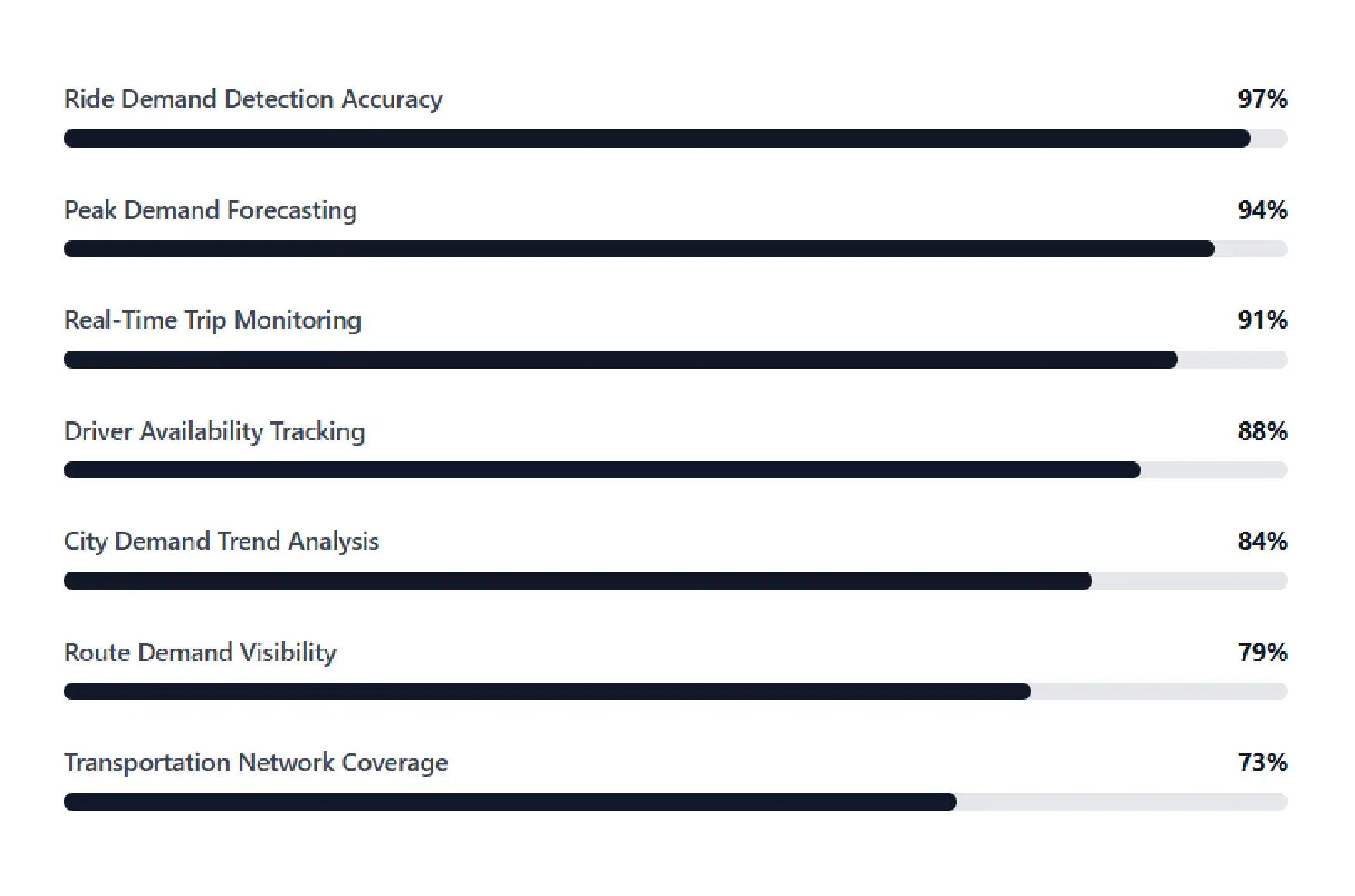Click the Ride Demand Detection Accuracy progress bar
The height and width of the screenshot is (896, 1355).
click(x=676, y=139)
